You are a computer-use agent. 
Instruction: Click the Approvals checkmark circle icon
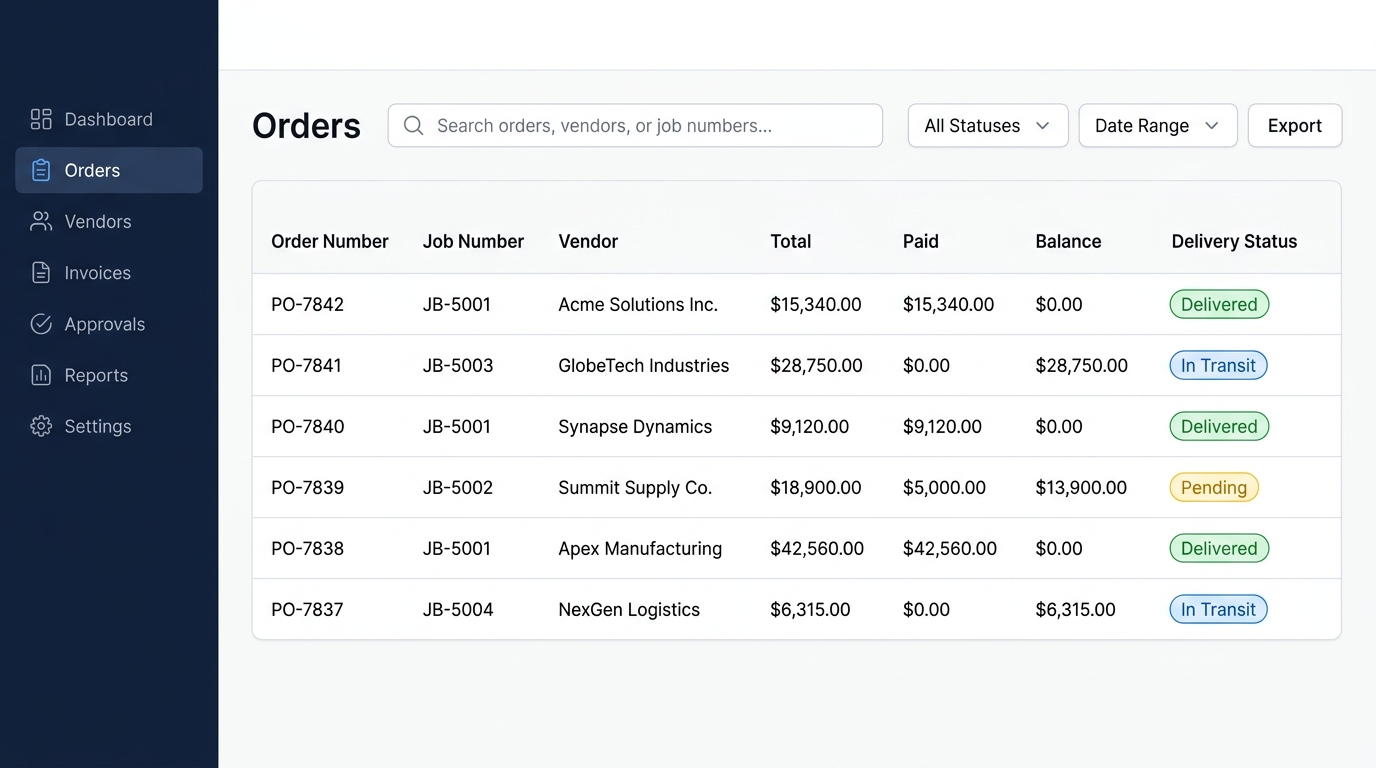click(41, 323)
